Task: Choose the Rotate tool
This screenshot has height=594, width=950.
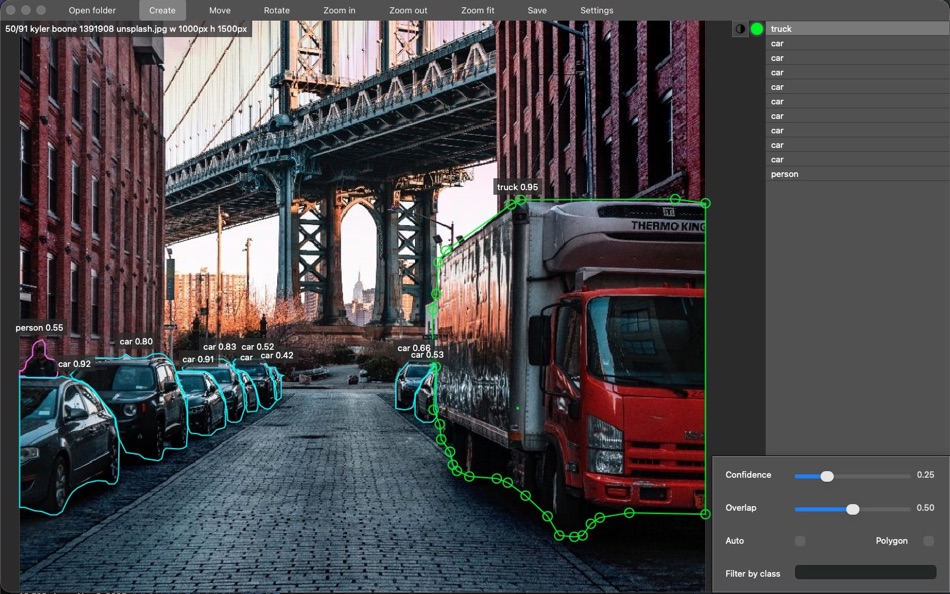Action: (276, 10)
